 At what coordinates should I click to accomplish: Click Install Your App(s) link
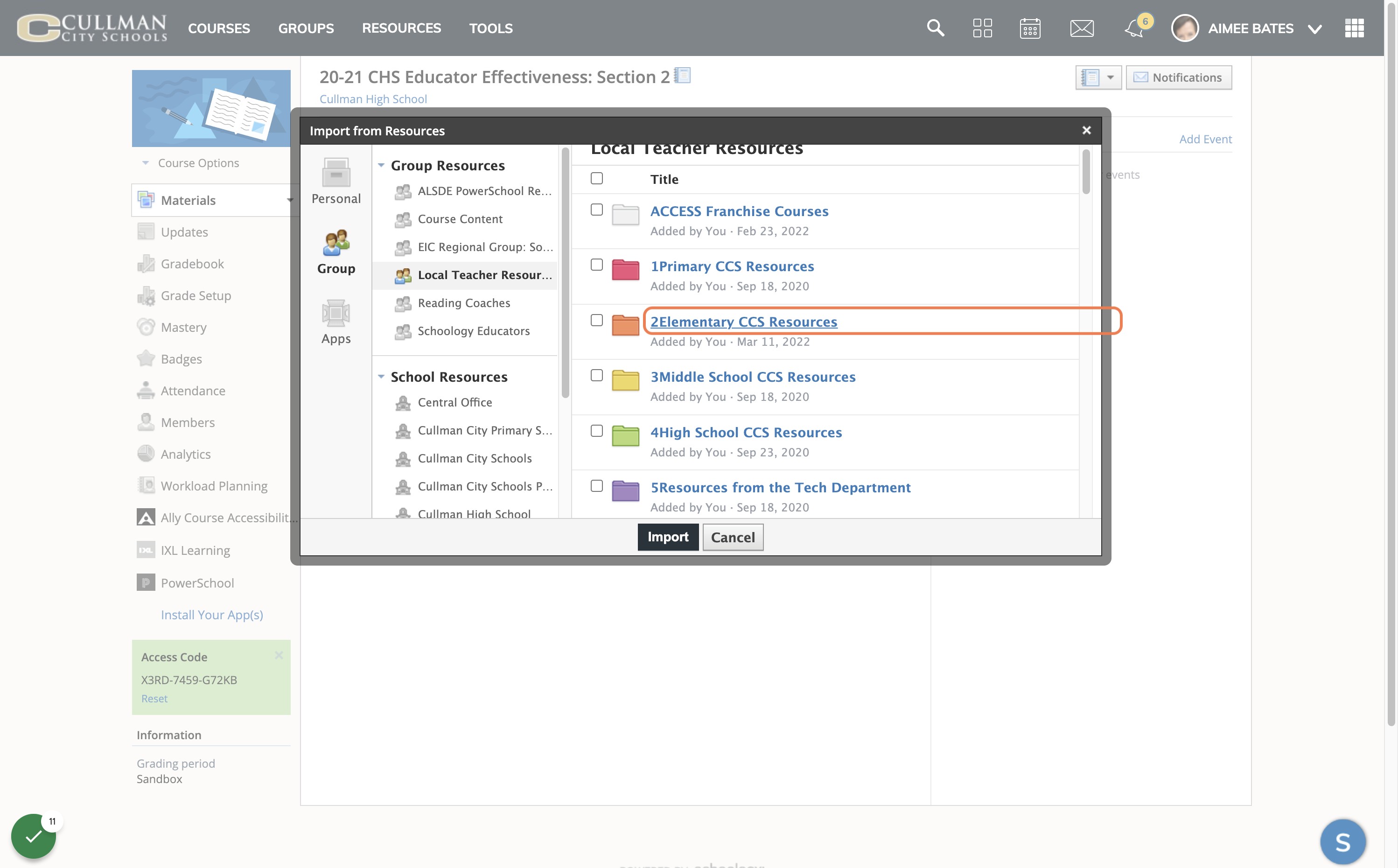212,615
